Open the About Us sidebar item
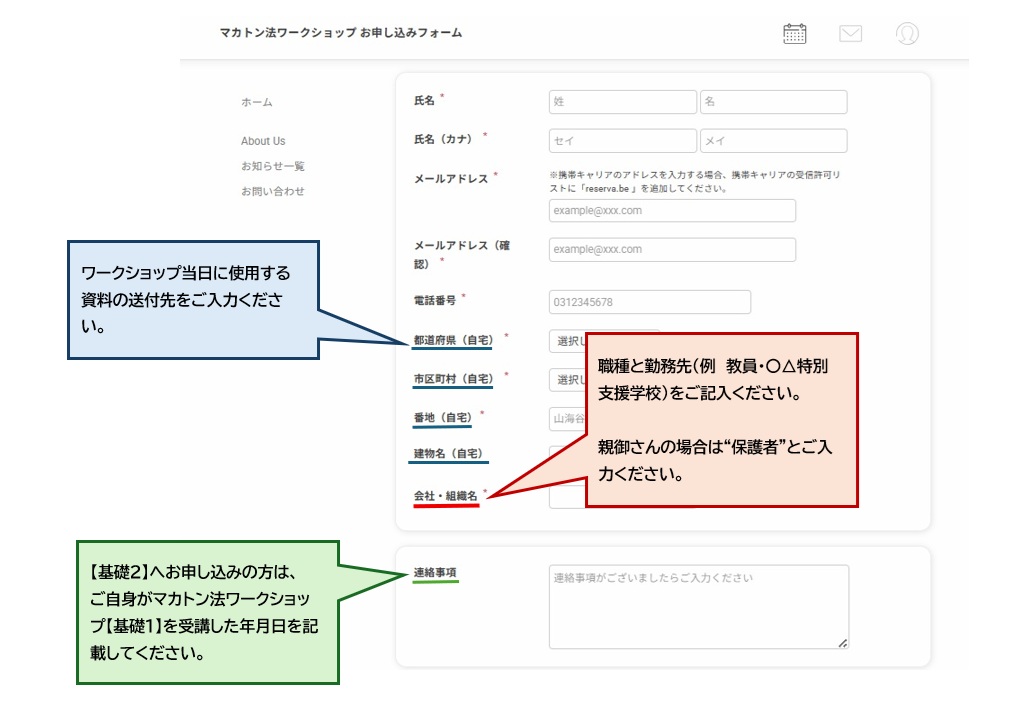Image resolution: width=1035 pixels, height=726 pixels. (263, 141)
